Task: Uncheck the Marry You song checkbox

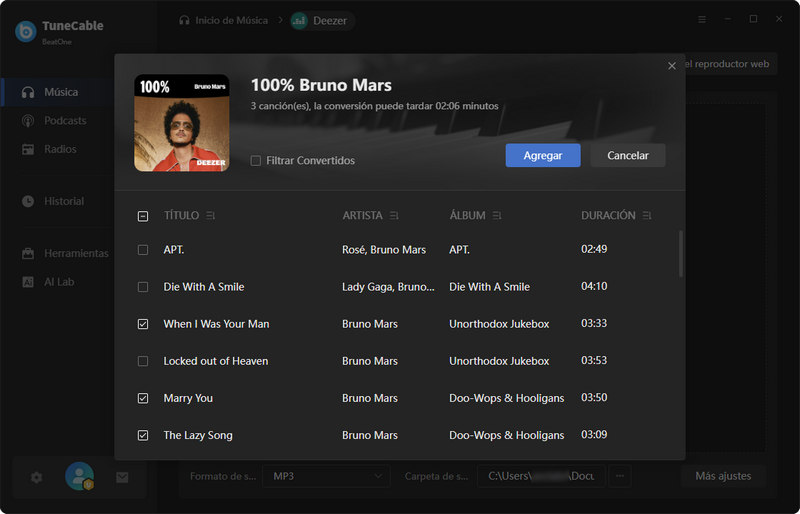Action: (143, 398)
